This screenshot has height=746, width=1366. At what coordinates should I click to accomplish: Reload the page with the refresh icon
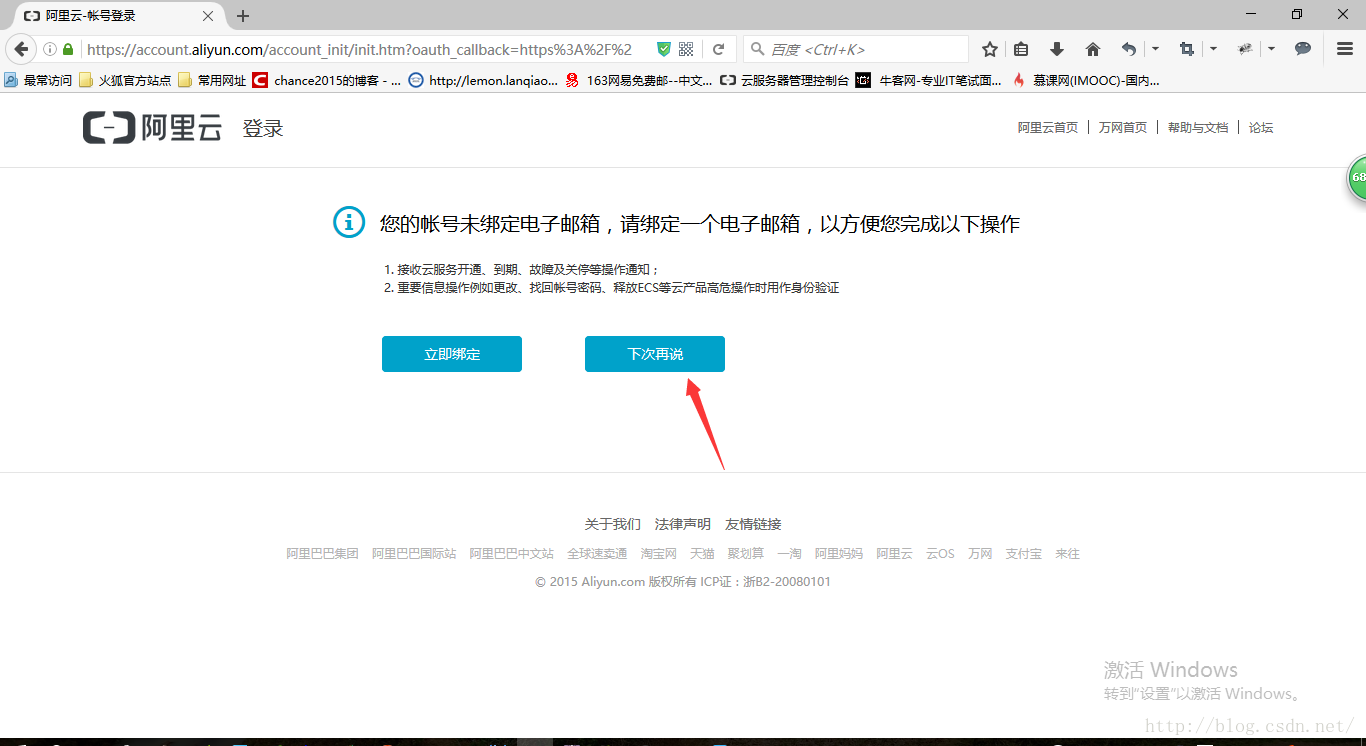tap(718, 49)
